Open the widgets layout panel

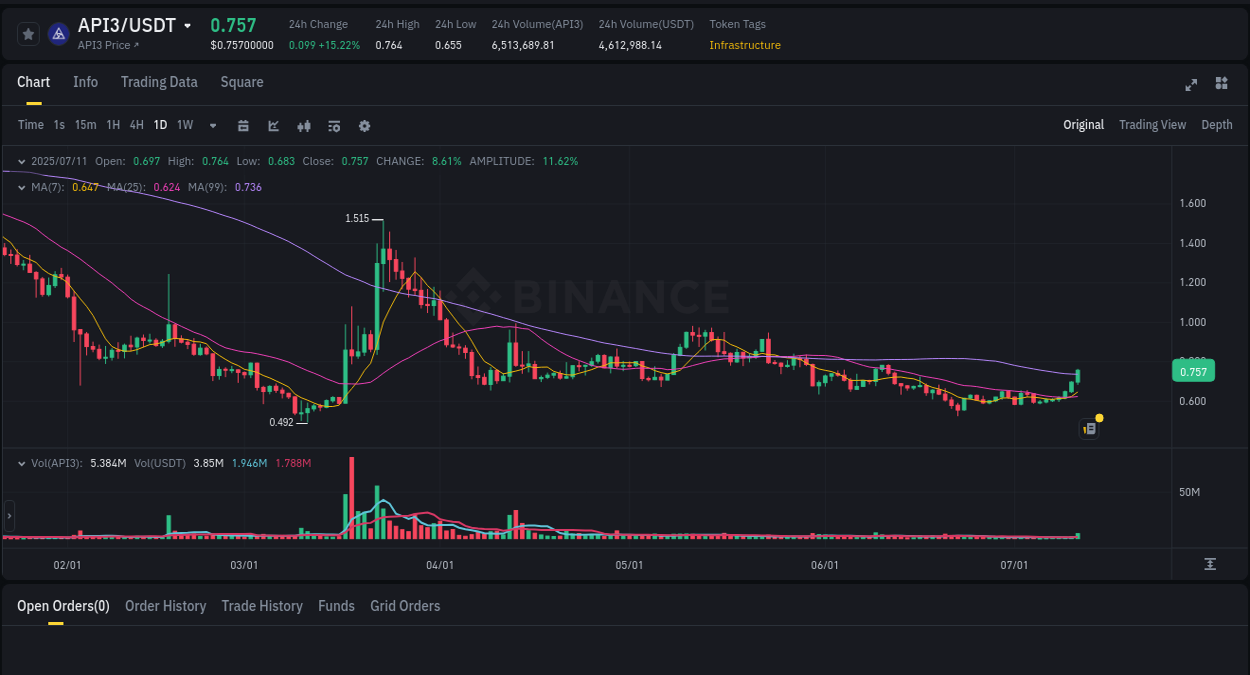click(x=1221, y=84)
